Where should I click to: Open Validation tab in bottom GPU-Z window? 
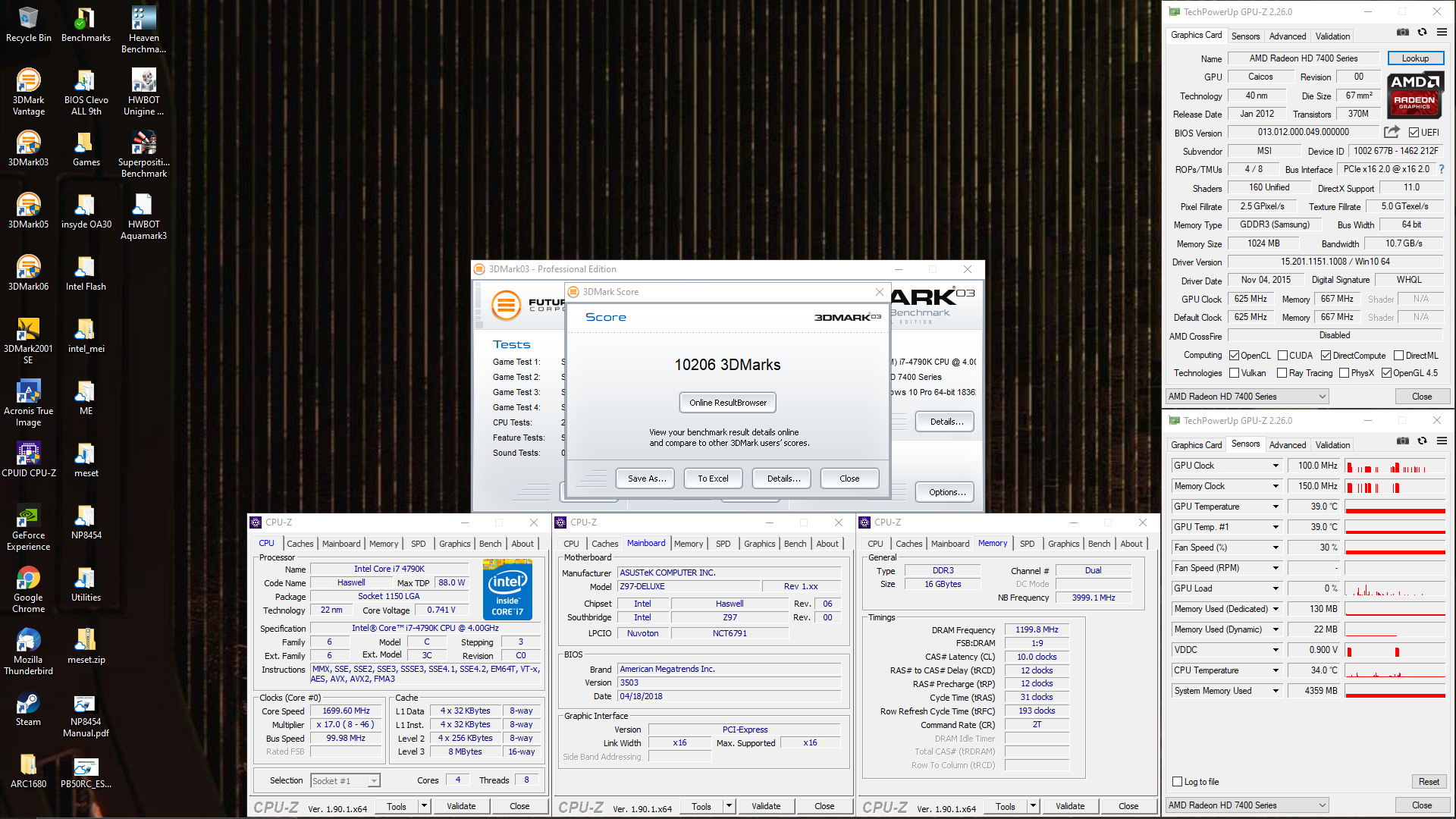pyautogui.click(x=1332, y=444)
